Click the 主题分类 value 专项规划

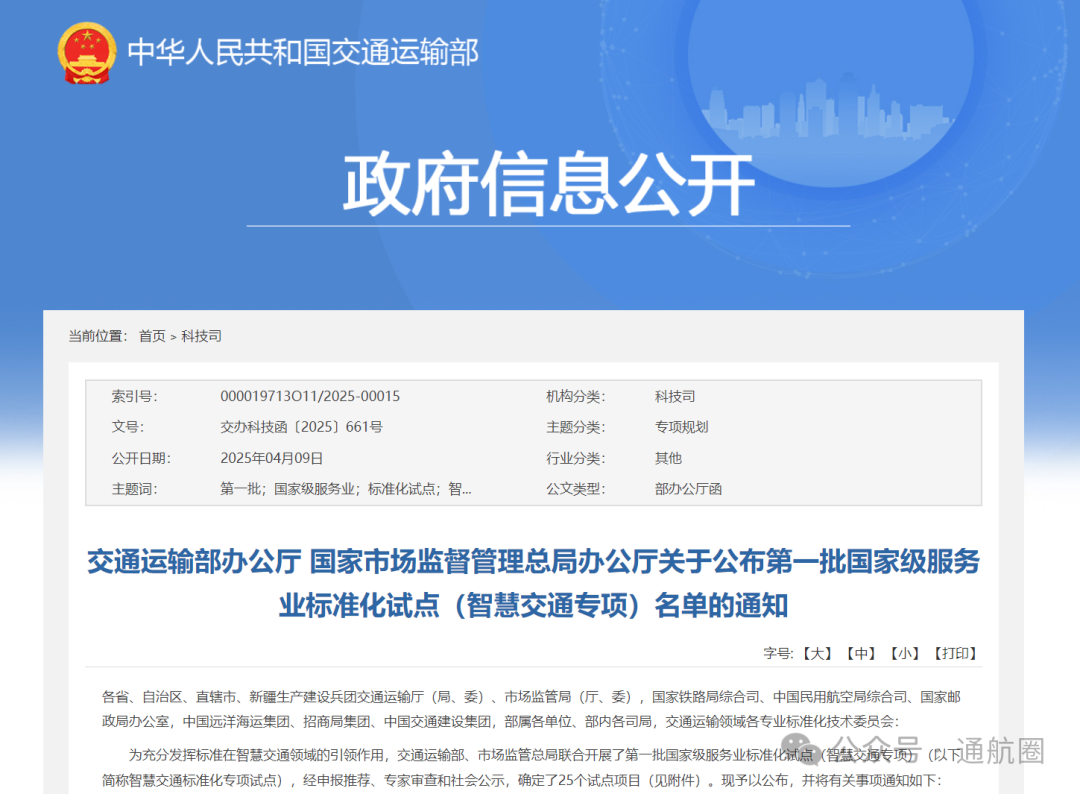684,426
